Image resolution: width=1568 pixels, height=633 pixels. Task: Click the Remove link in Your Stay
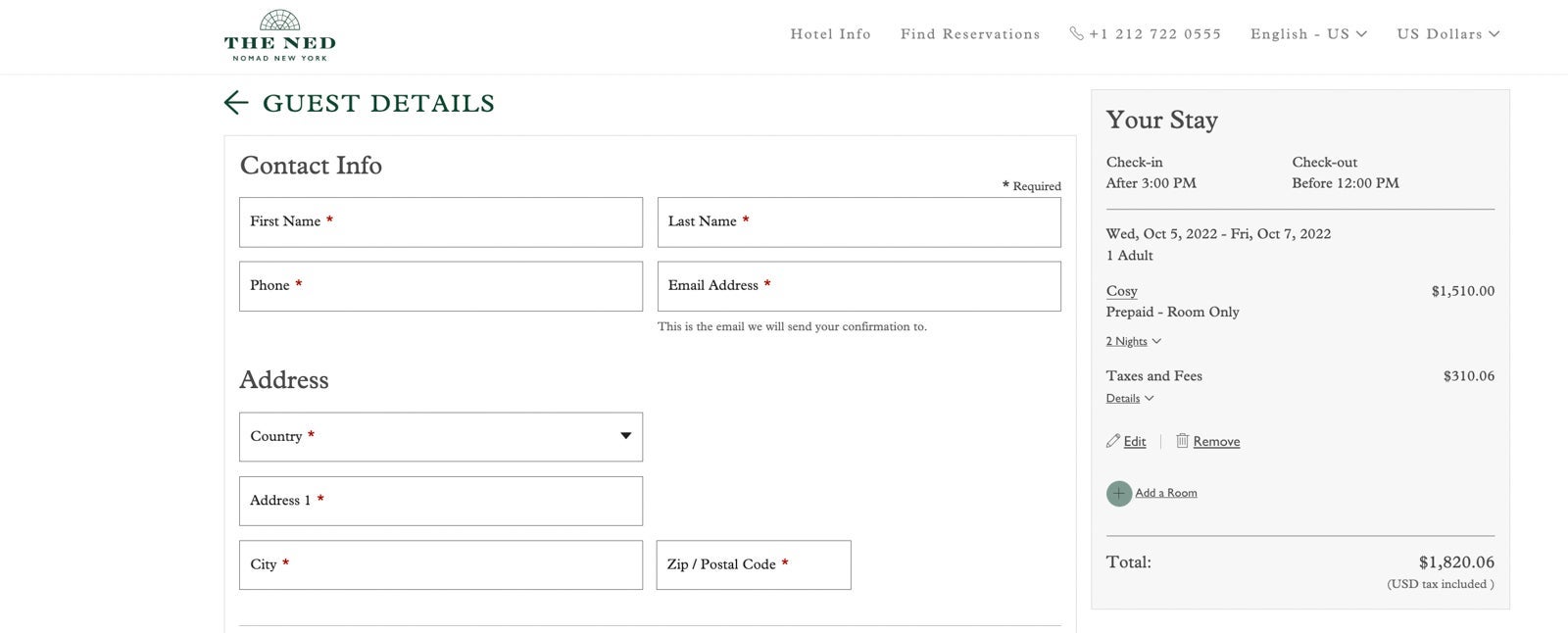point(1216,442)
